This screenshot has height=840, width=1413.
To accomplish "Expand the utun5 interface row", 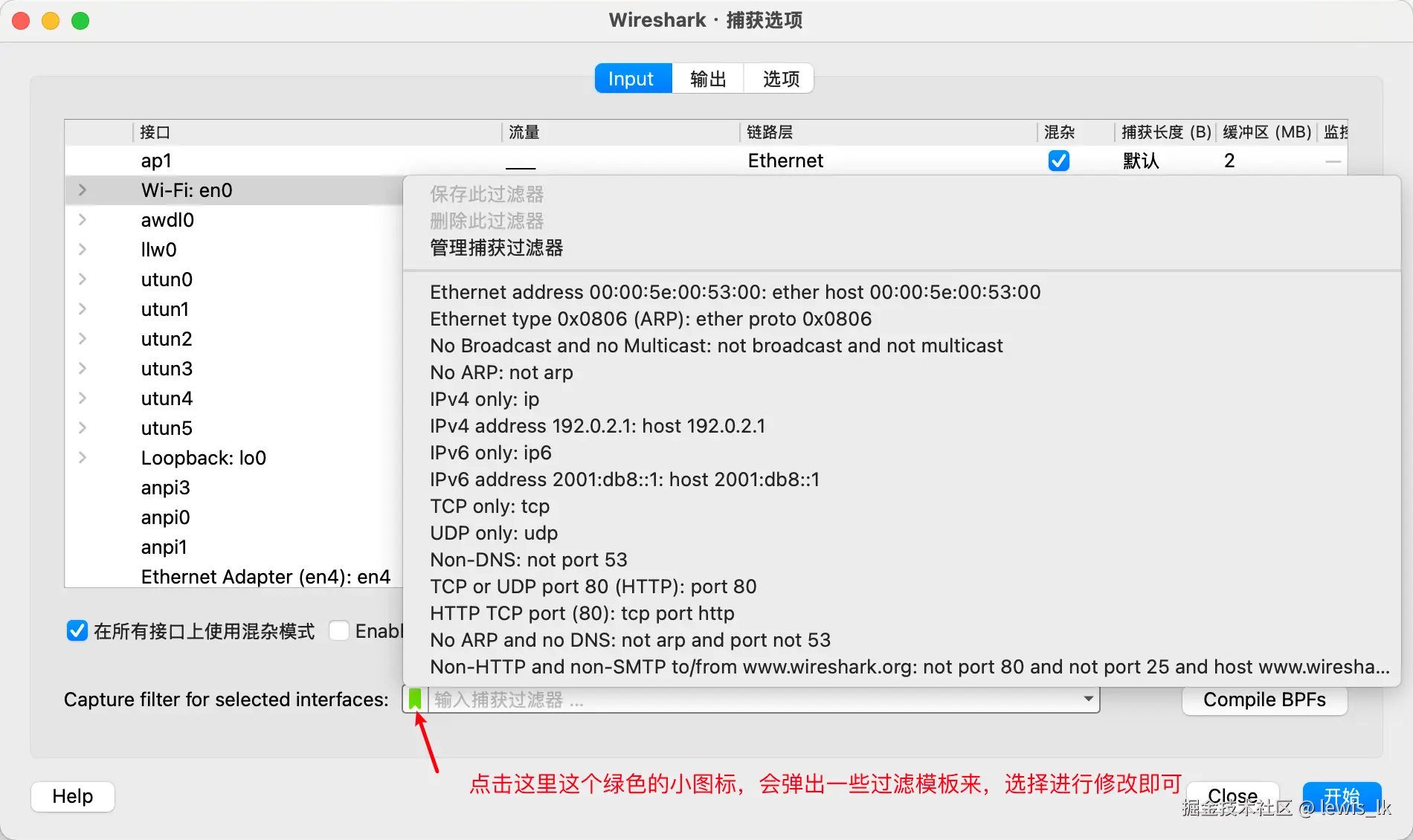I will (83, 428).
